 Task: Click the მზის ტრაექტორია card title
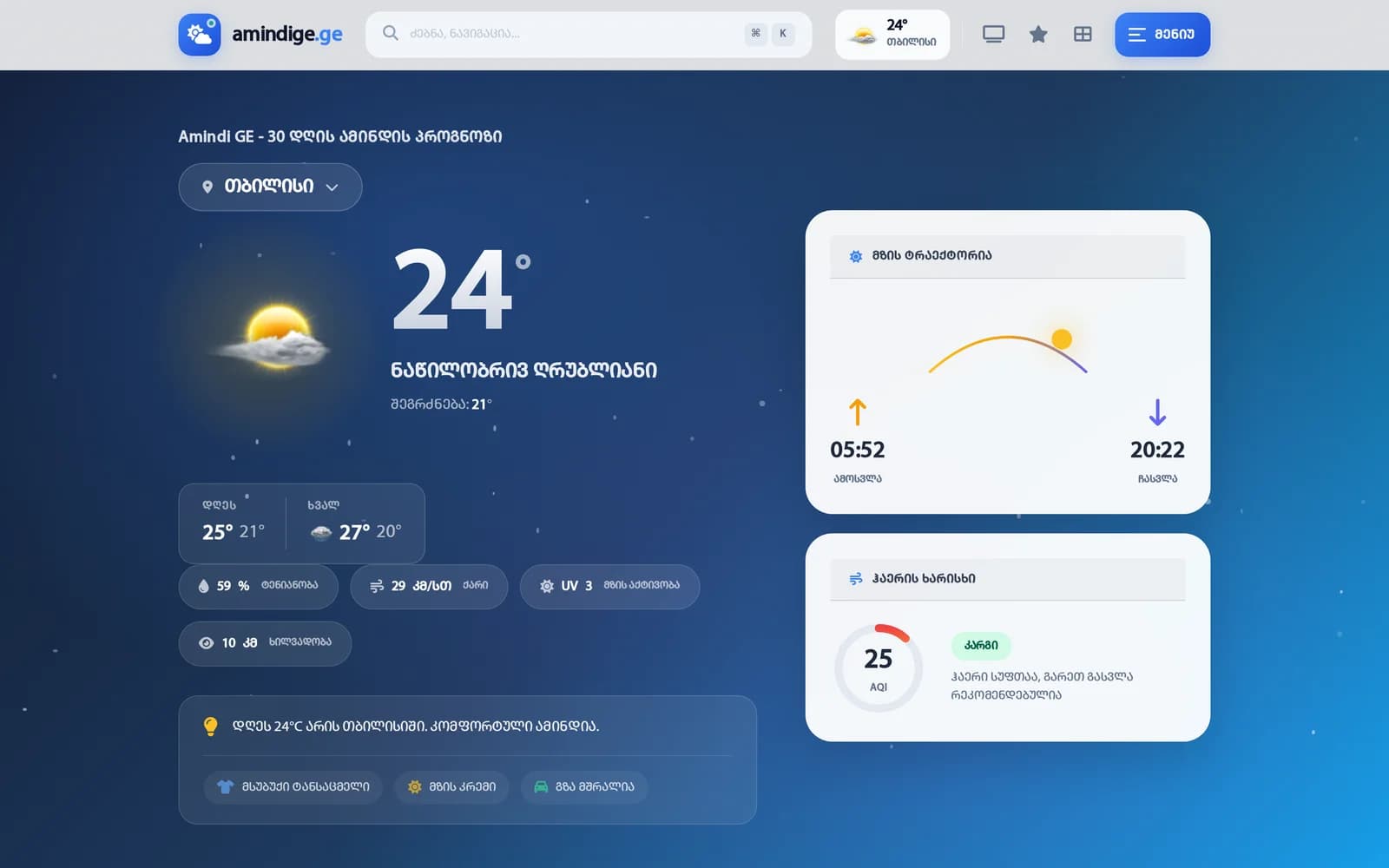[932, 256]
